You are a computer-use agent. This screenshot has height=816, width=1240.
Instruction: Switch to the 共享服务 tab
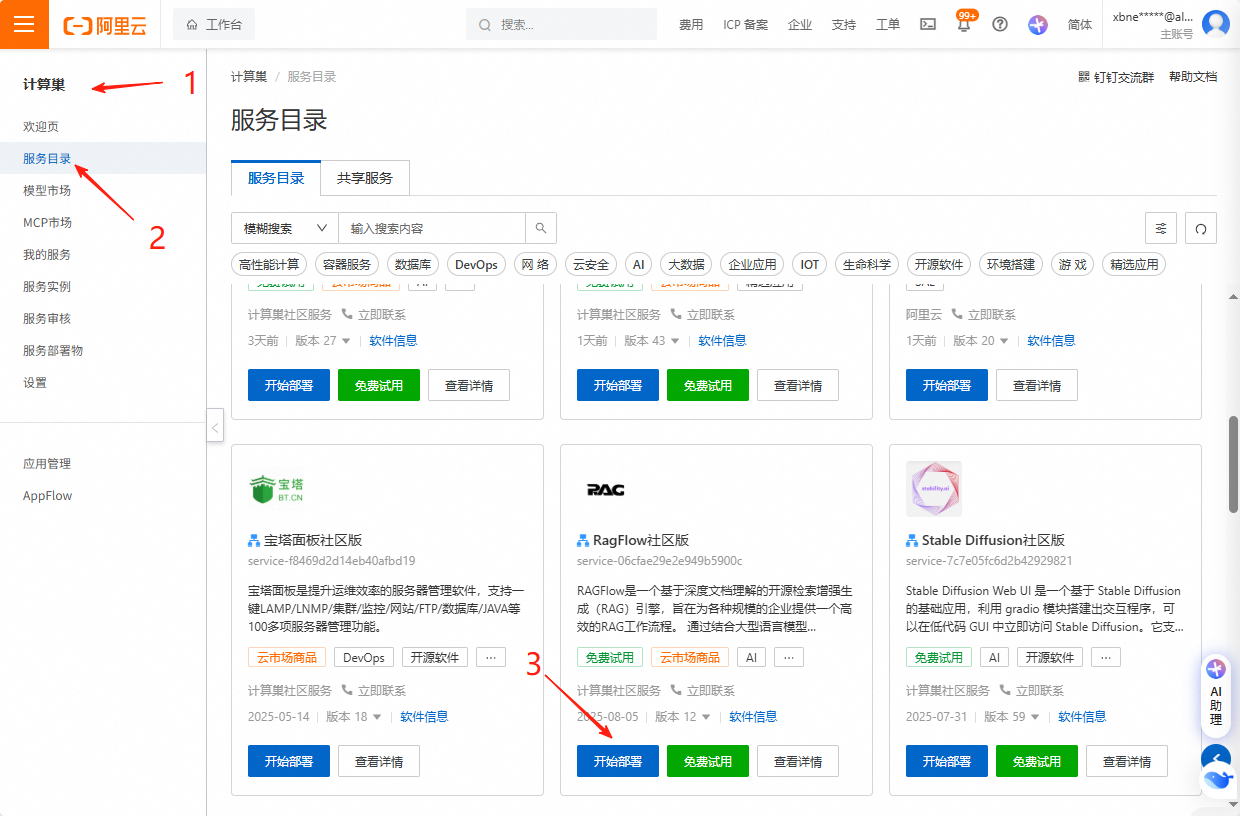click(365, 178)
